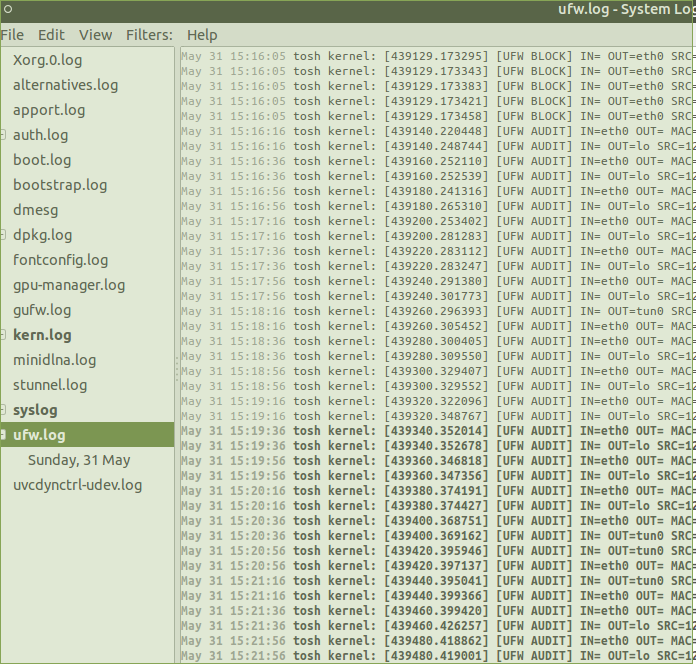Viewport: 696px width, 664px height.
Task: Expand the dpkg.log tree entry
Action: pyautogui.click(x=3, y=235)
